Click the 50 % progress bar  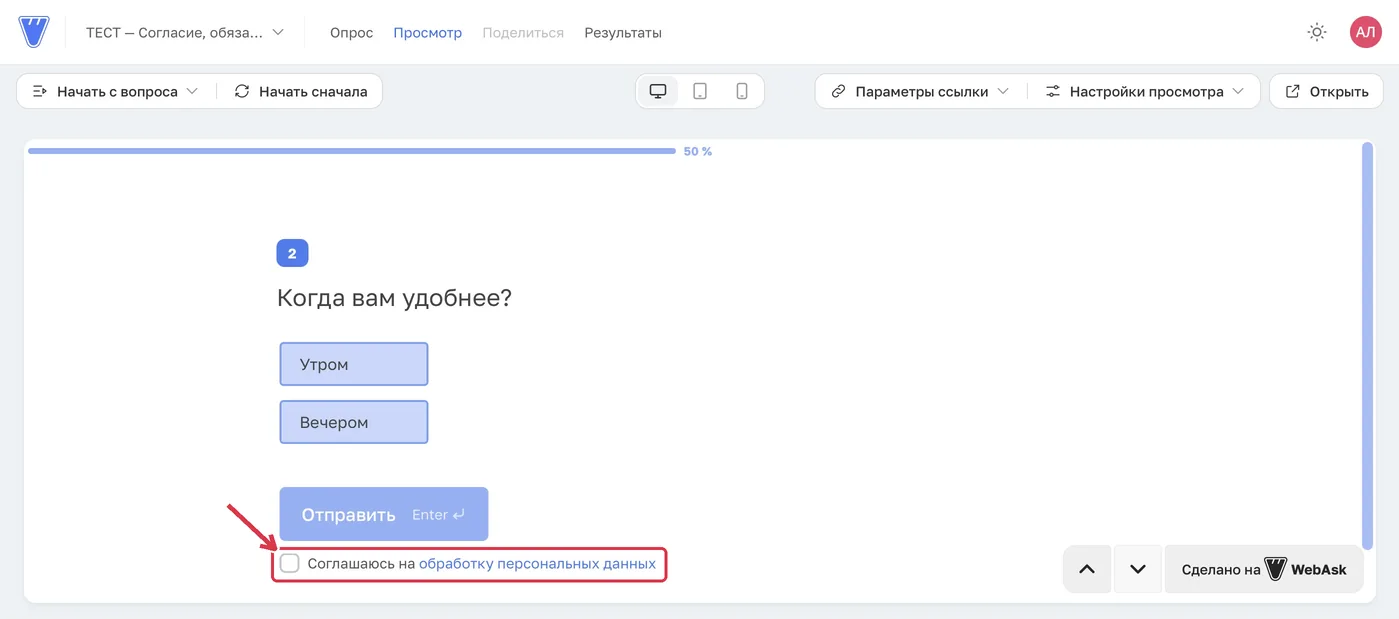pyautogui.click(x=352, y=151)
